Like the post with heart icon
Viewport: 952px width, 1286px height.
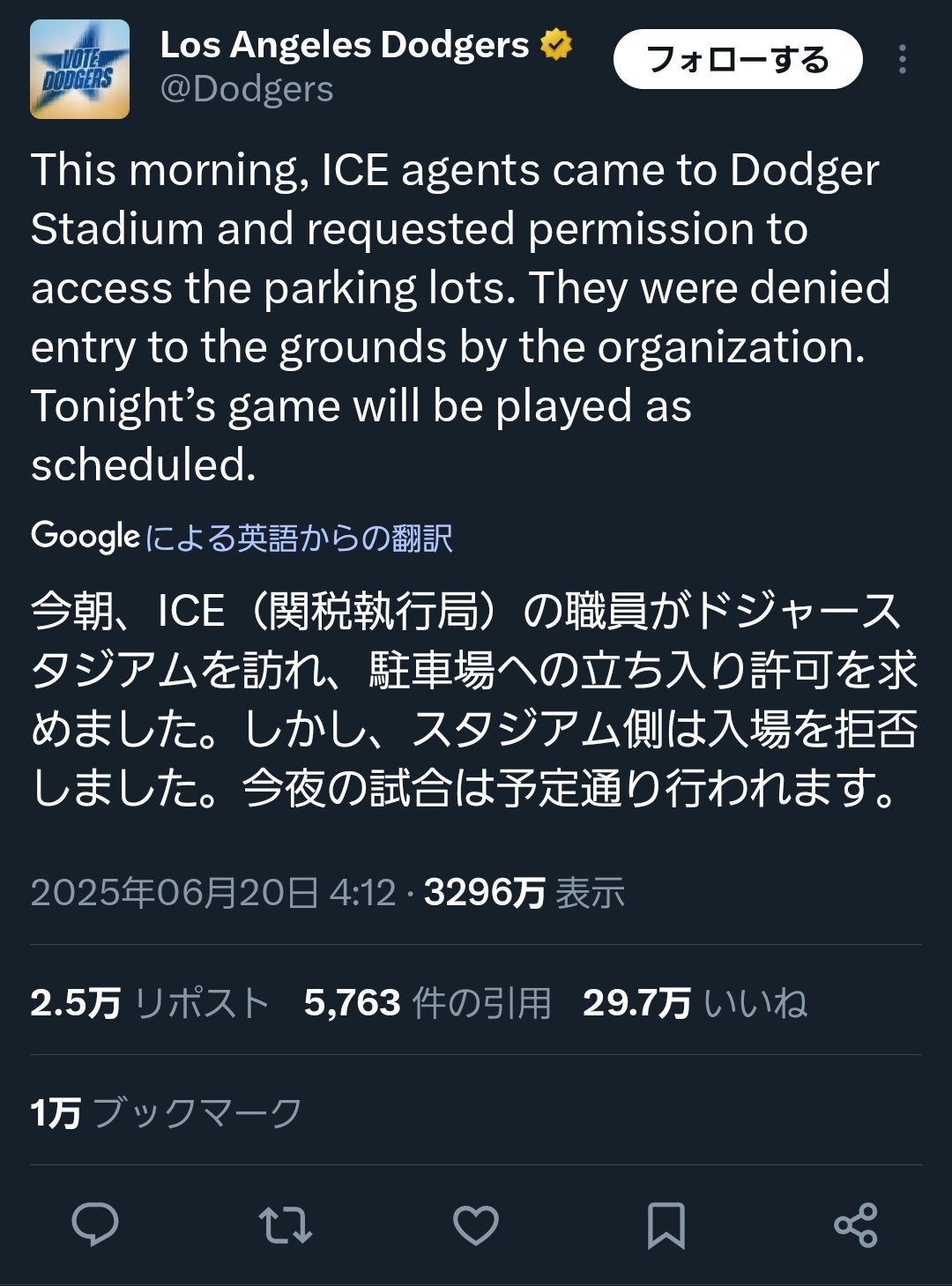[476, 1225]
